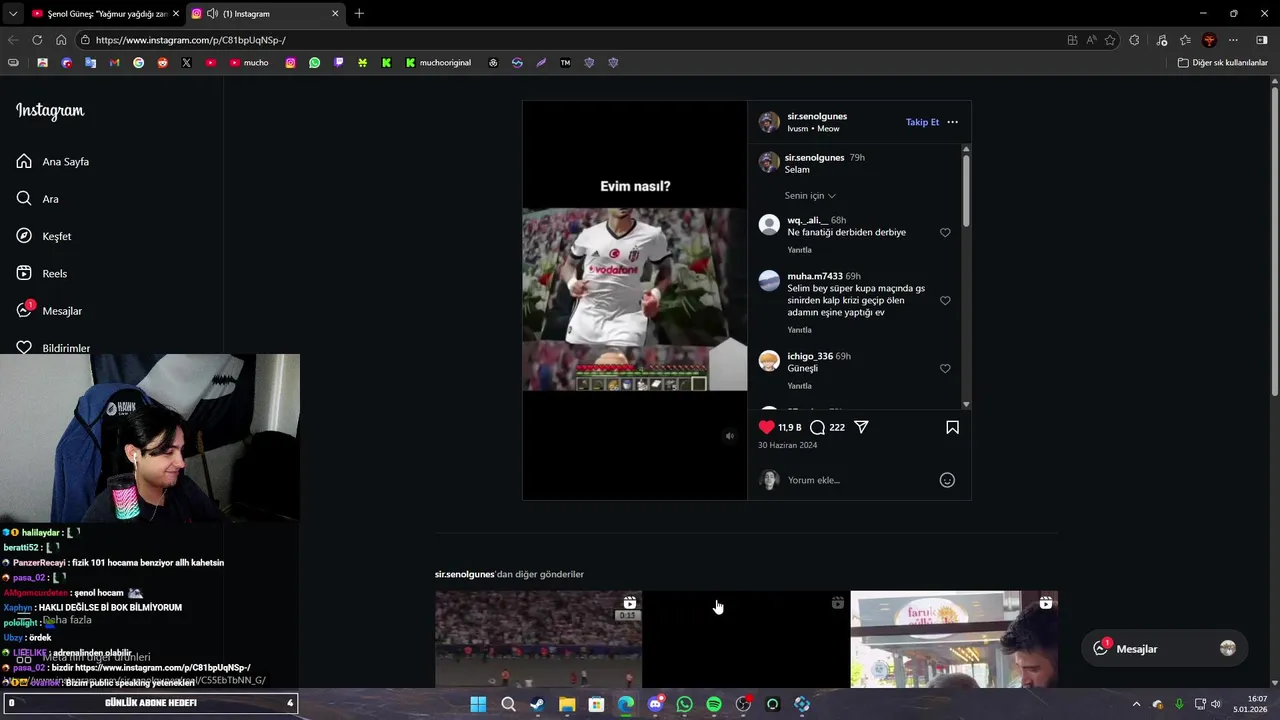Open the emoji picker in the comment box
This screenshot has width=1280, height=720.
tap(947, 480)
